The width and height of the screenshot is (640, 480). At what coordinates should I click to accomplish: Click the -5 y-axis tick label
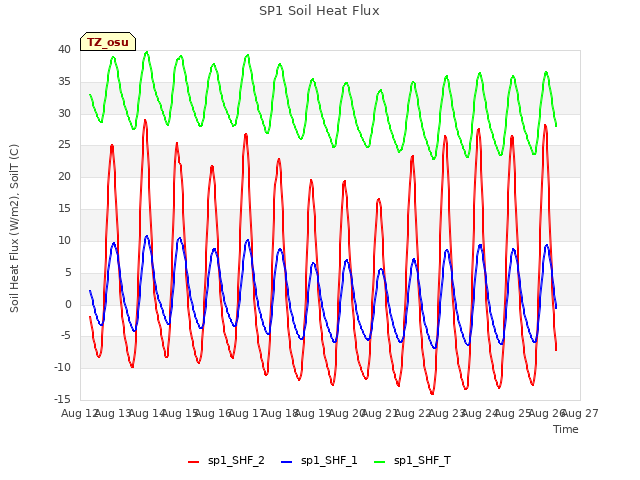click(x=65, y=336)
